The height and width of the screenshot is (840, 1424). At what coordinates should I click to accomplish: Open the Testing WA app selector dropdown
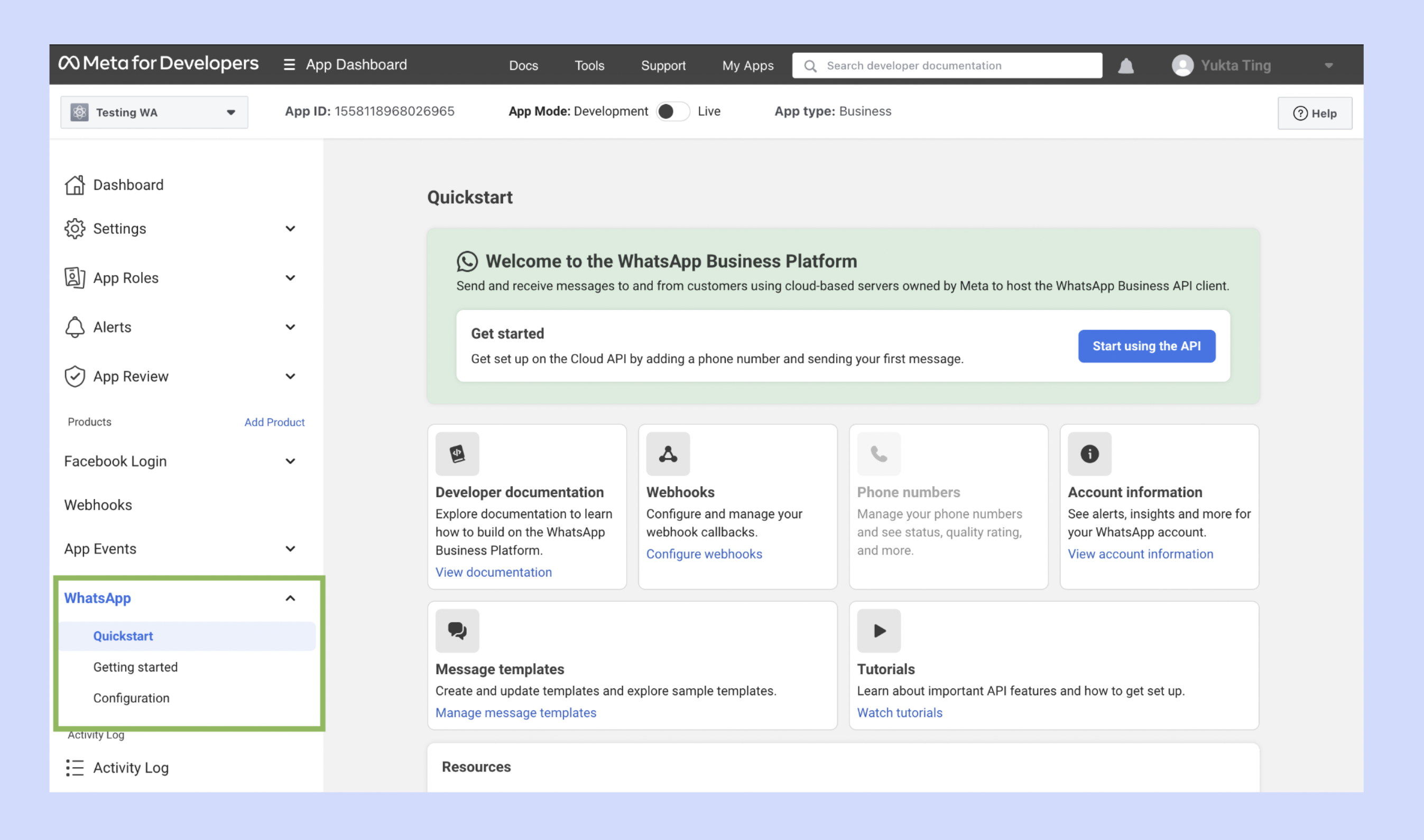pyautogui.click(x=154, y=112)
